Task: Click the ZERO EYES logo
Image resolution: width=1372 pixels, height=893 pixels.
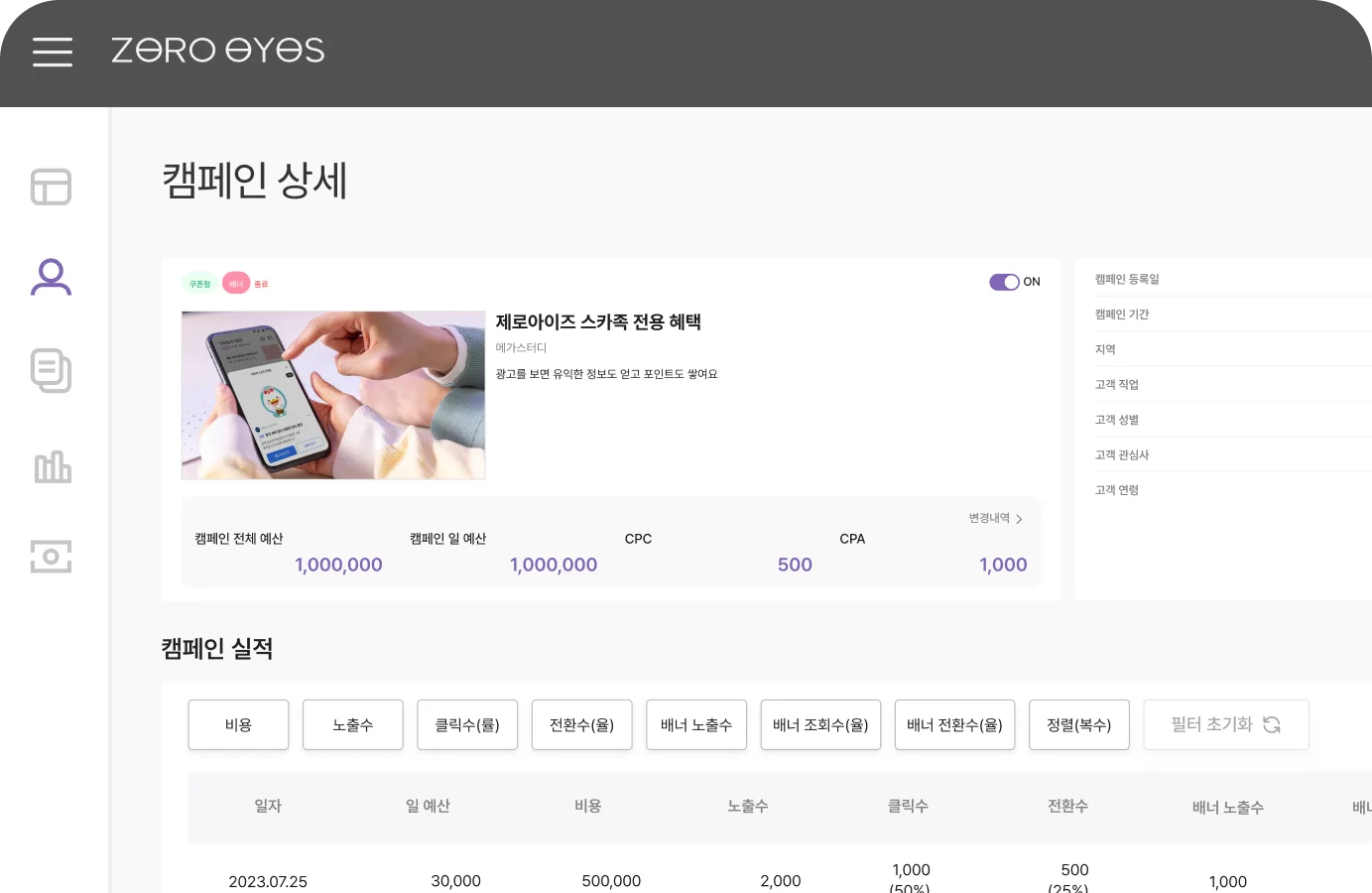Action: (x=218, y=51)
